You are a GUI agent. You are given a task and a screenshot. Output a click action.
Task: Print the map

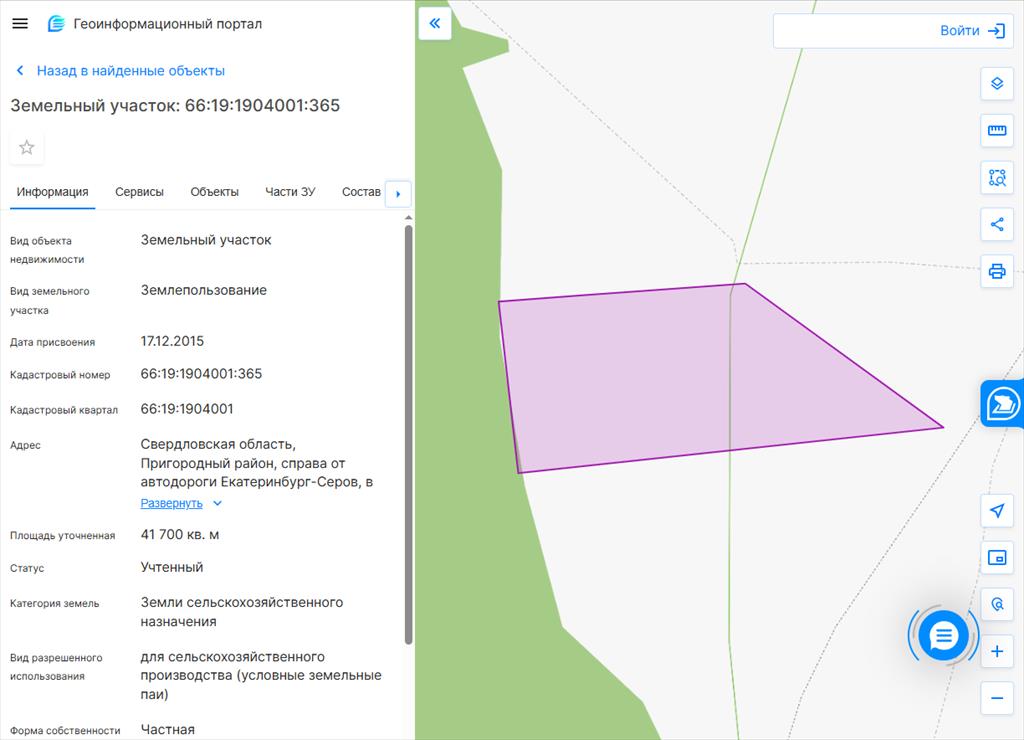point(996,271)
